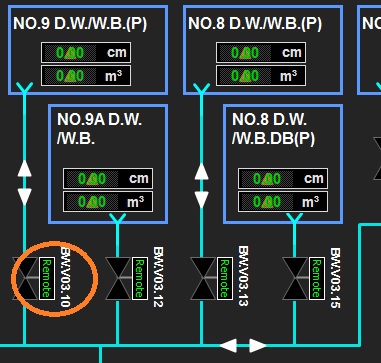Click the BW.V03.12 valve symbol

click(x=118, y=278)
